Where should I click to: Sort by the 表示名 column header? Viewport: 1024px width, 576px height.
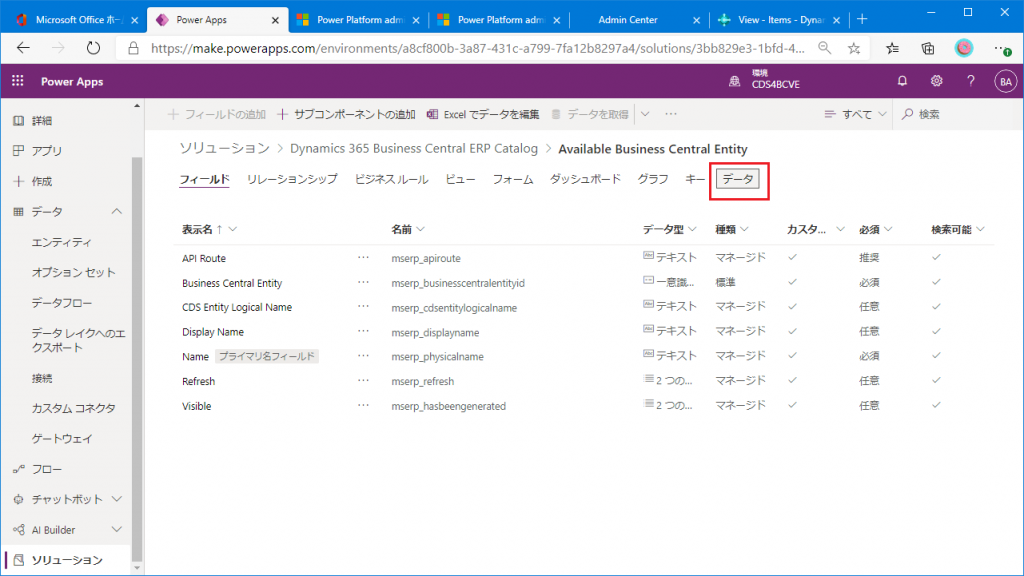click(x=209, y=229)
